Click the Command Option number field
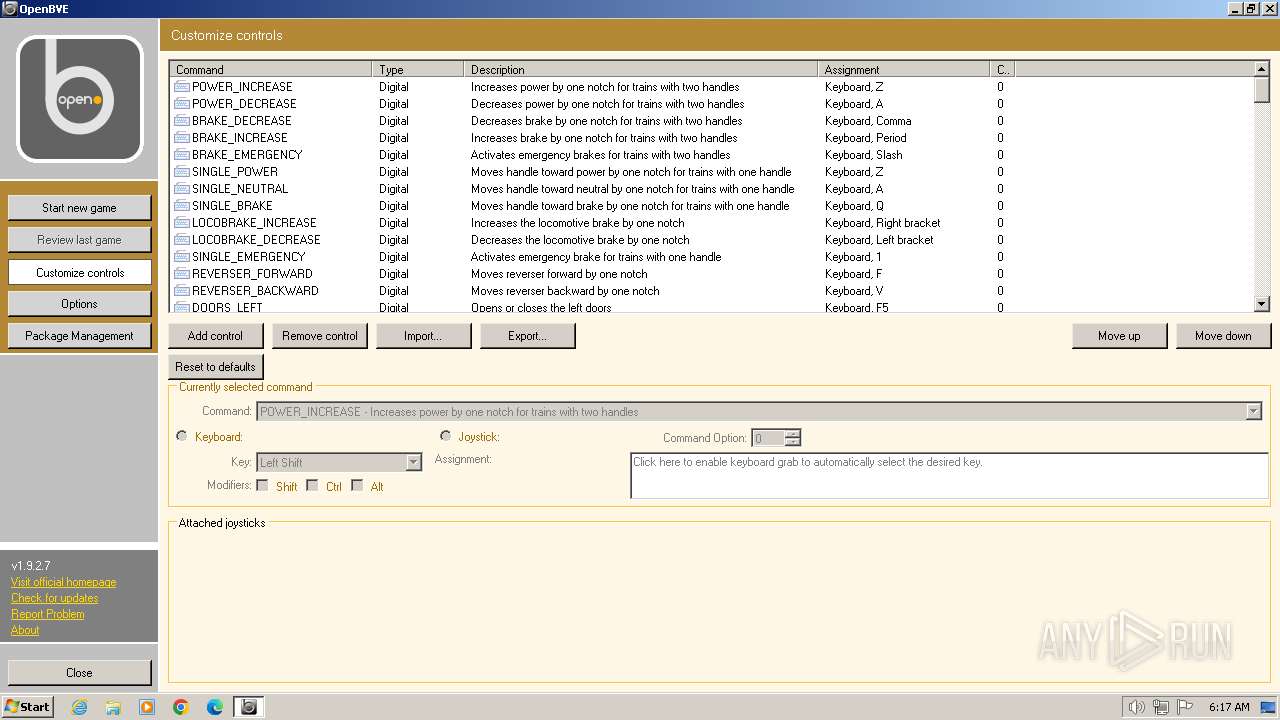This screenshot has height=720, width=1280. pos(768,438)
